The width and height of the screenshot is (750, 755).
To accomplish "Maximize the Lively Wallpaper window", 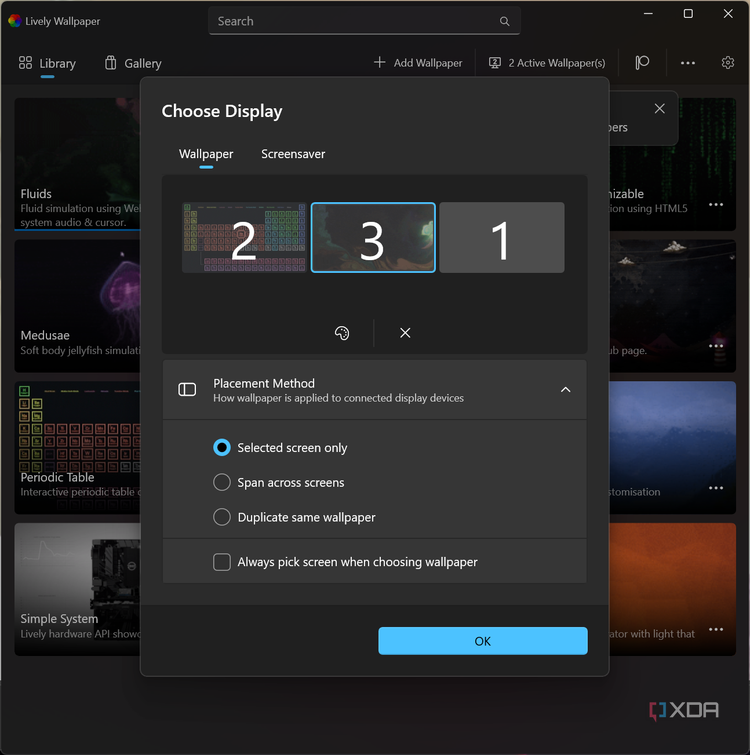I will (688, 14).
